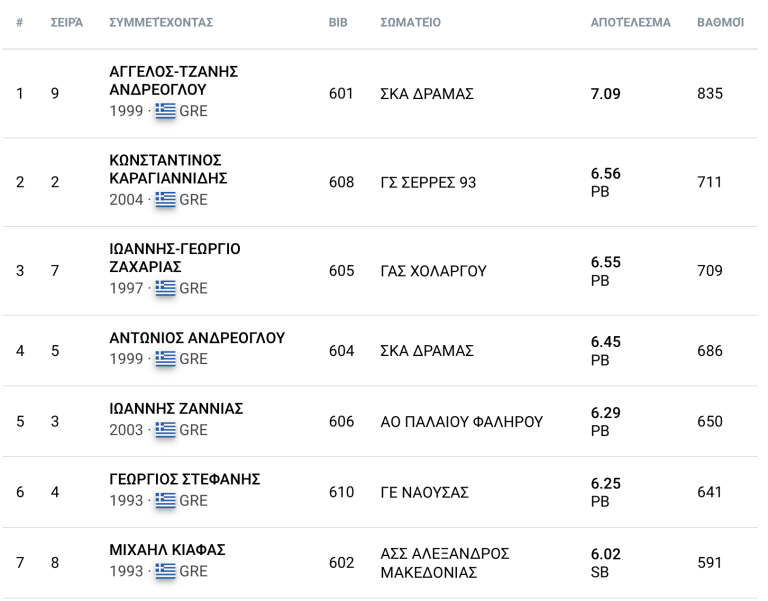
Task: Click the Greek flag beside ΚΩΝΣΤΑΝΤΙΝΟΣ ΚΑΡΑΓΙΑΝΝΙΔΗΣ
Action: 165,199
